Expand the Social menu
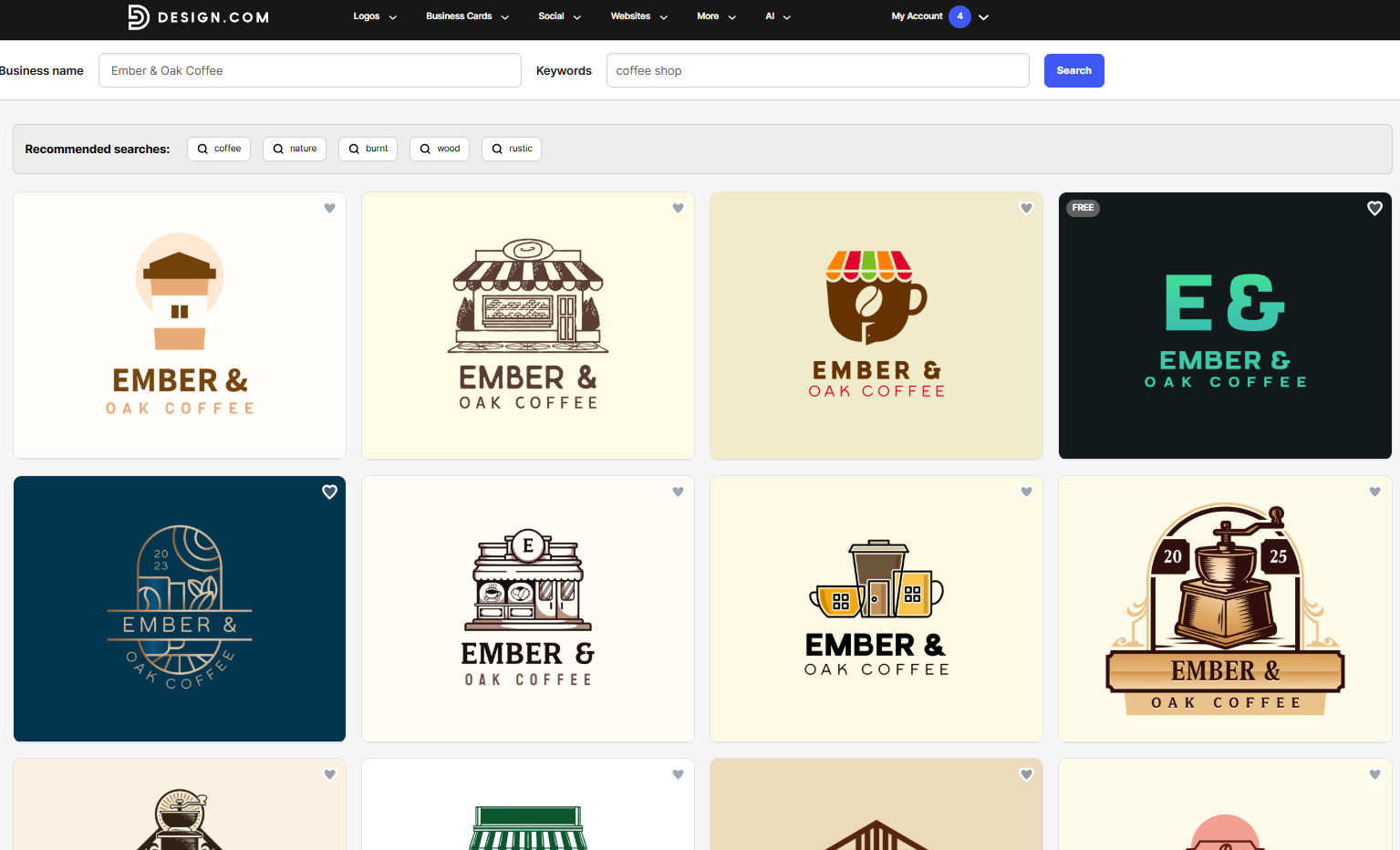 click(x=560, y=16)
